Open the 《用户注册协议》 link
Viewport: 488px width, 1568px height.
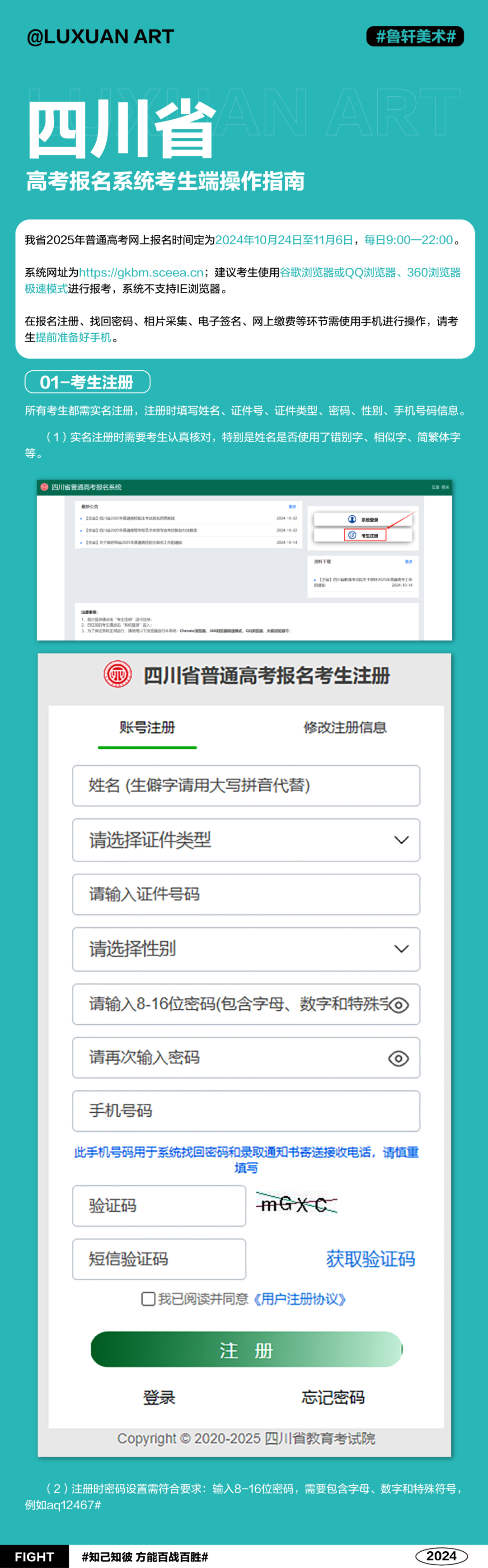[x=300, y=1299]
